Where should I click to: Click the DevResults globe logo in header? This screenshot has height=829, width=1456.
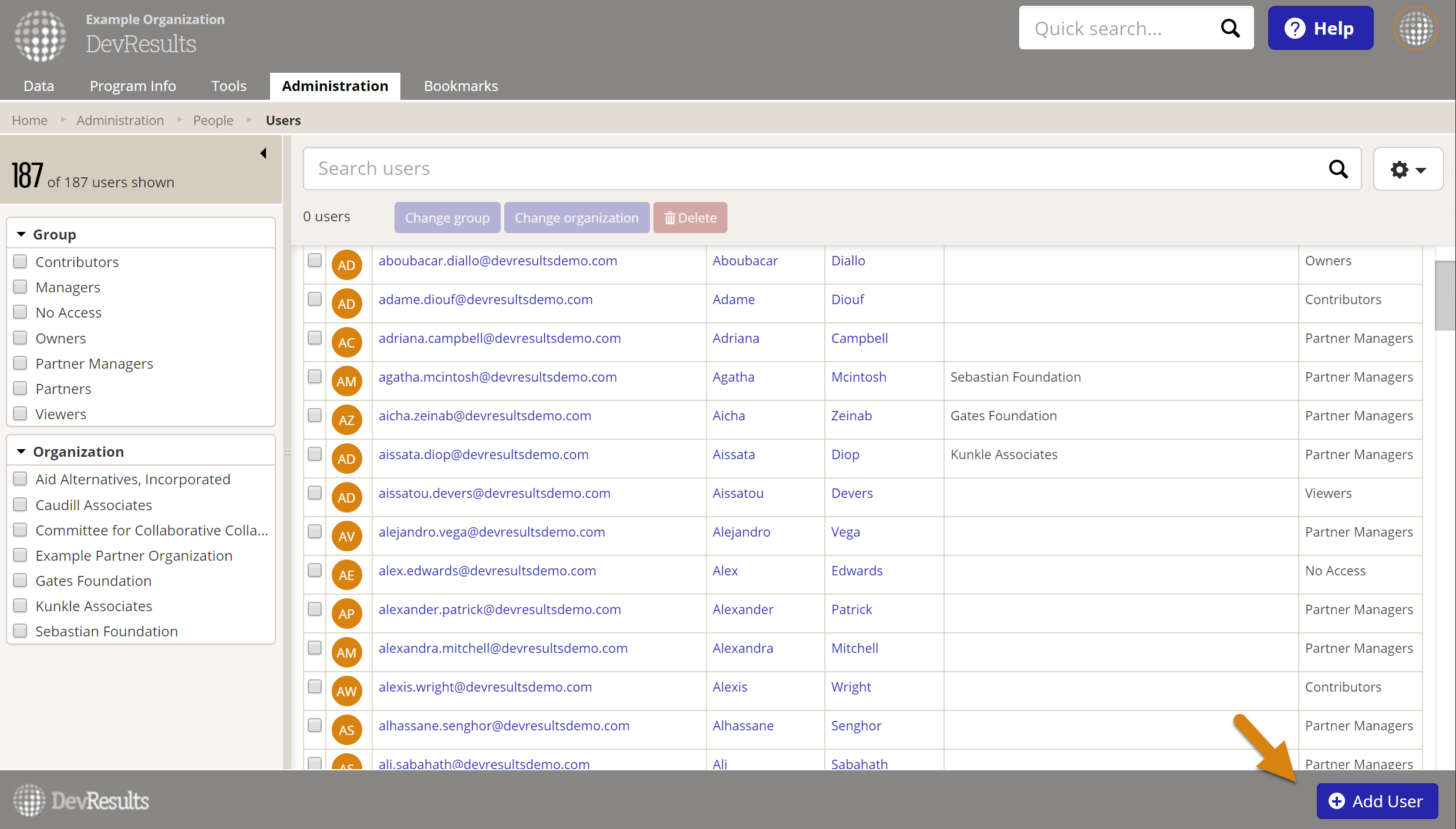40,35
